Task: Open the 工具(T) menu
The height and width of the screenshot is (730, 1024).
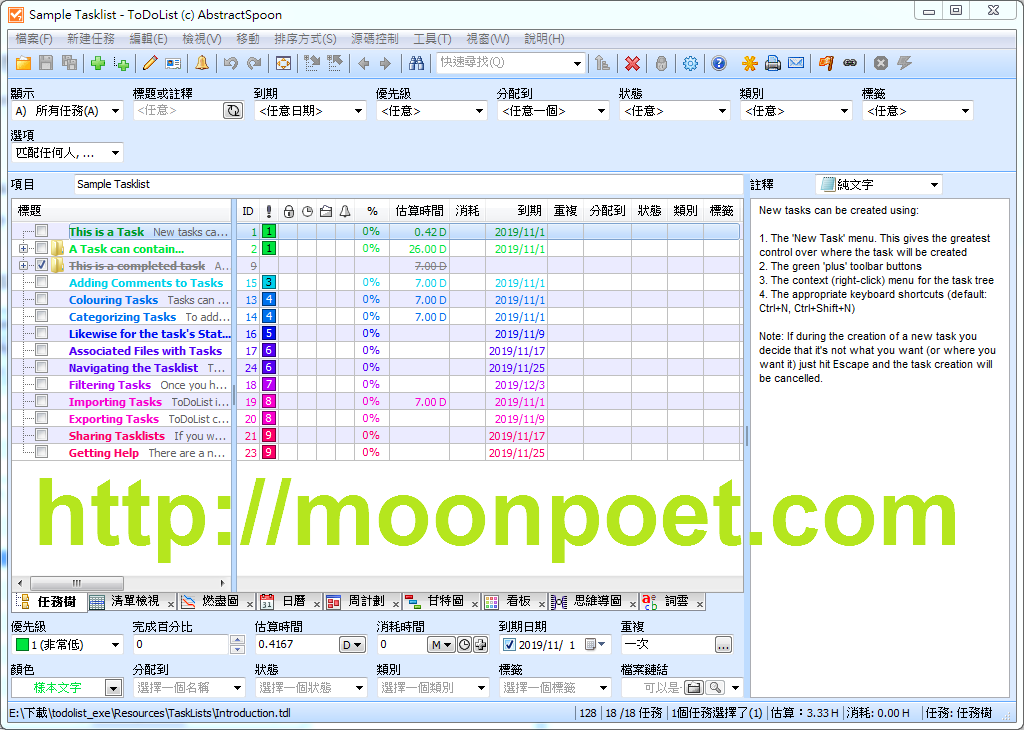Action: [431, 39]
